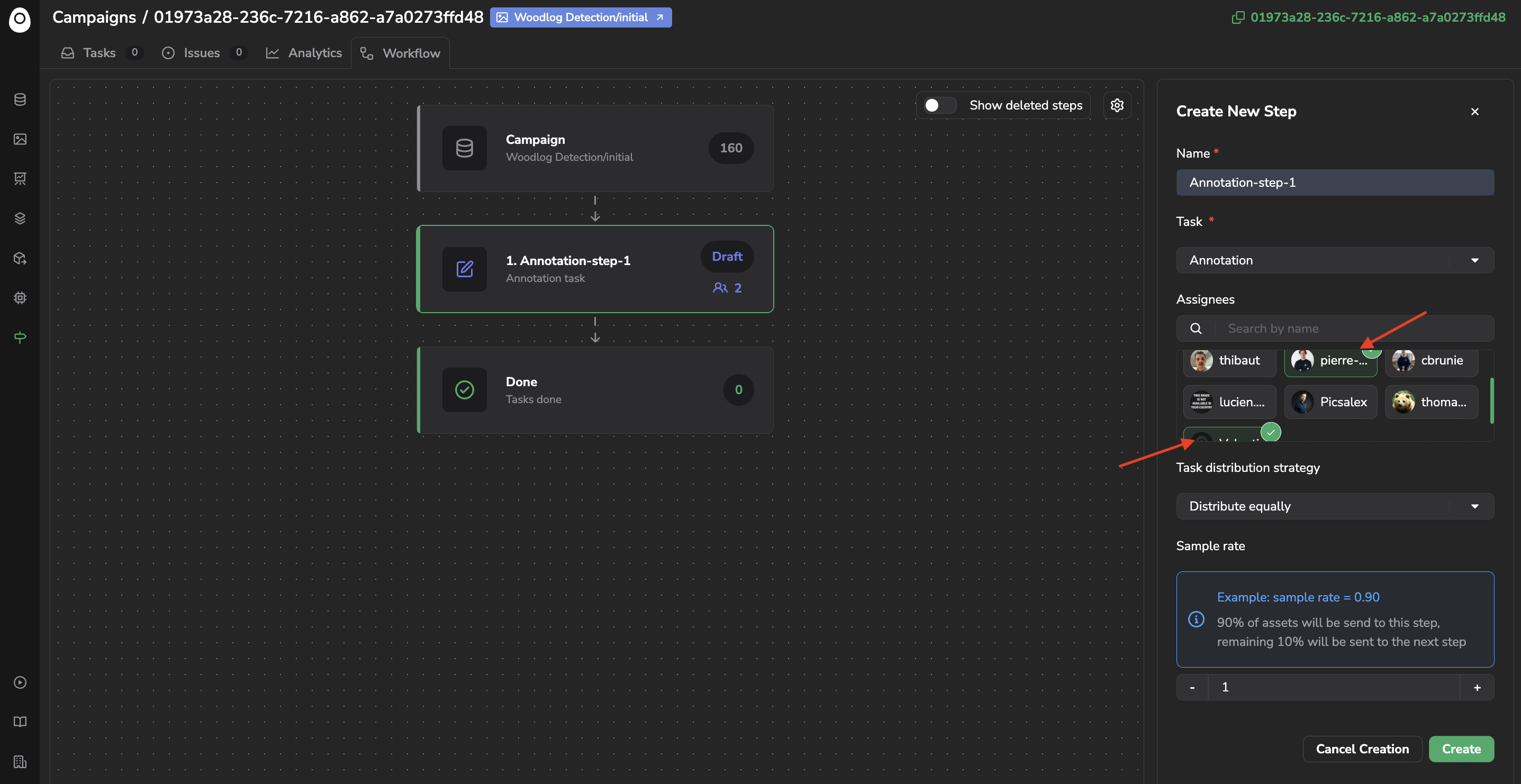
Task: Select the 1. Annotation-step-1 node
Action: 595,269
